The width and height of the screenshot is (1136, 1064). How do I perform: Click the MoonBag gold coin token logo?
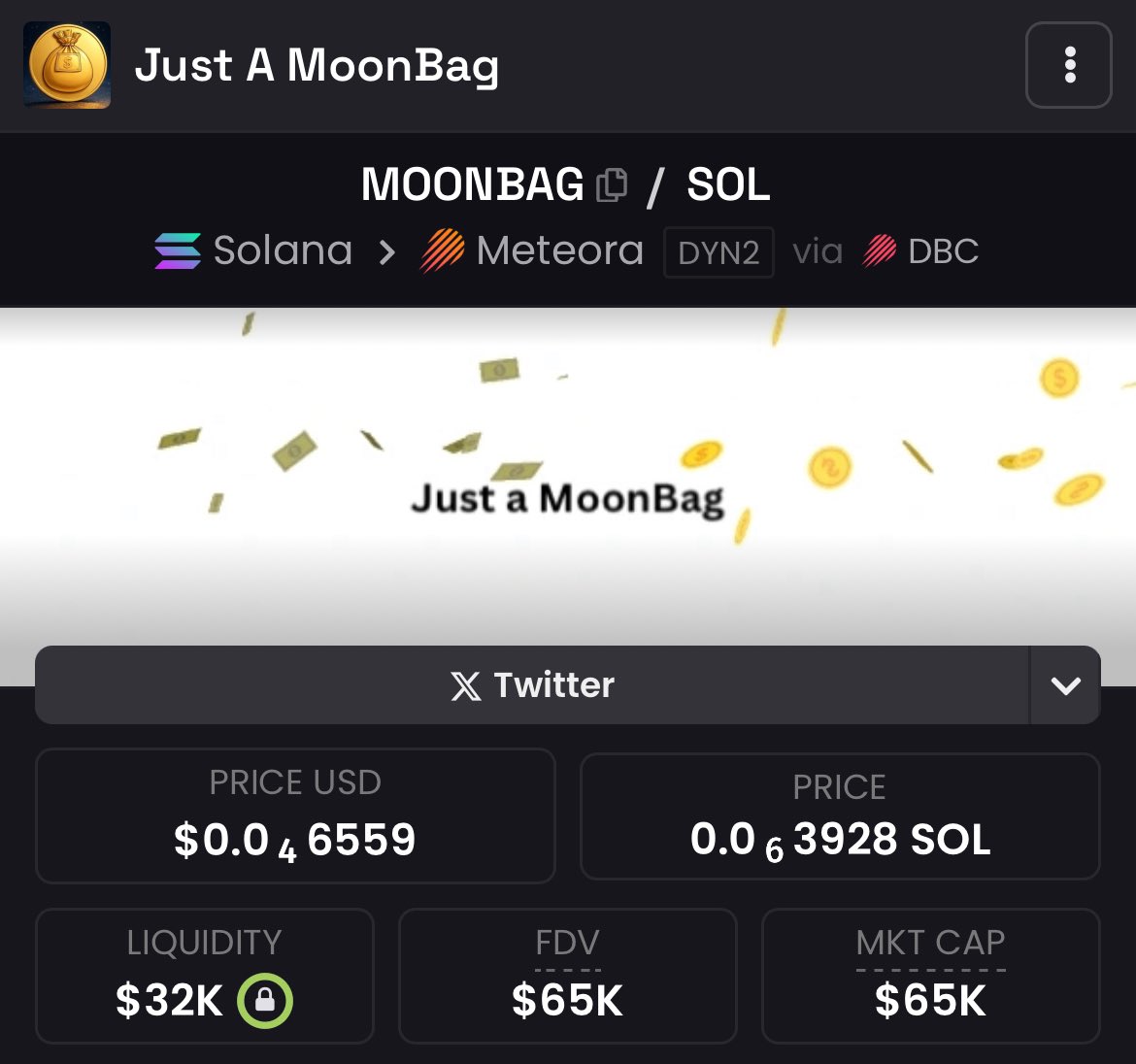[x=67, y=65]
